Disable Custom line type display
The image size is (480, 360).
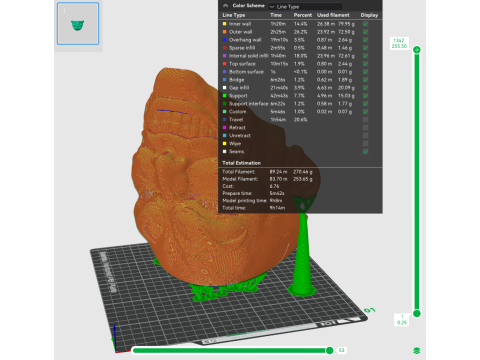[366, 112]
